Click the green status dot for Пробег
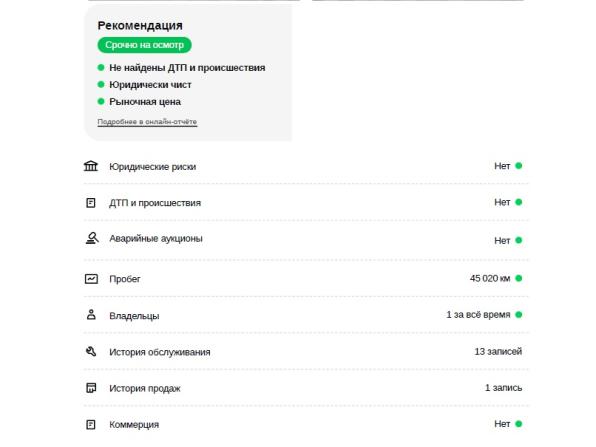596x447 pixels. tap(518, 278)
